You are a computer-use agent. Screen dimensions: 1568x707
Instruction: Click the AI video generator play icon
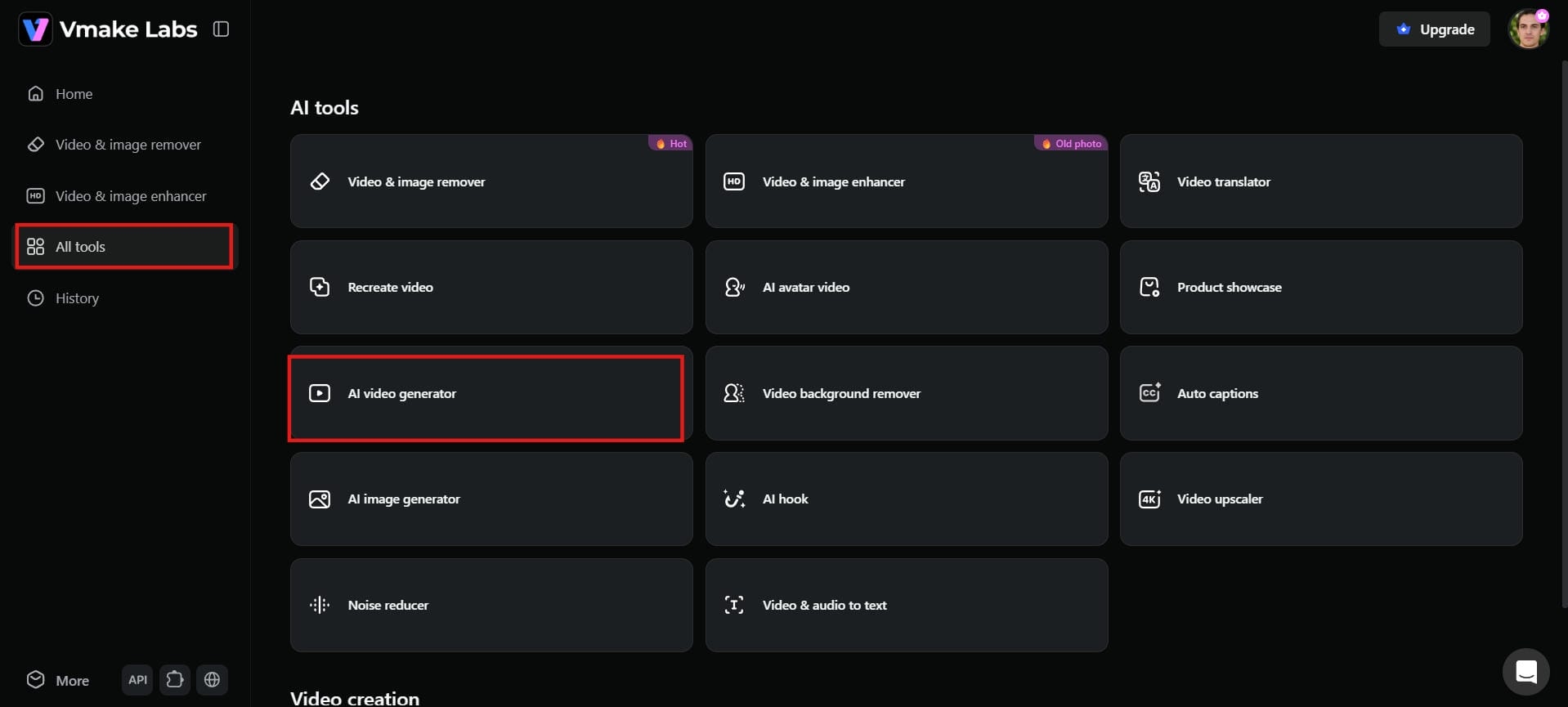320,393
